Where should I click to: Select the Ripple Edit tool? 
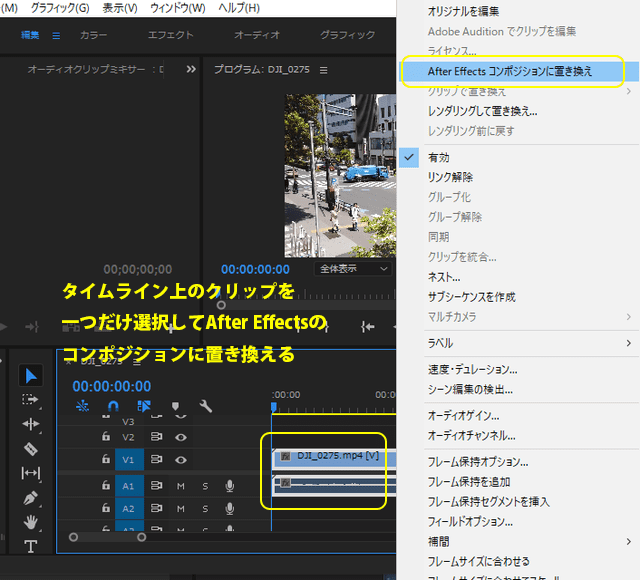[31, 424]
